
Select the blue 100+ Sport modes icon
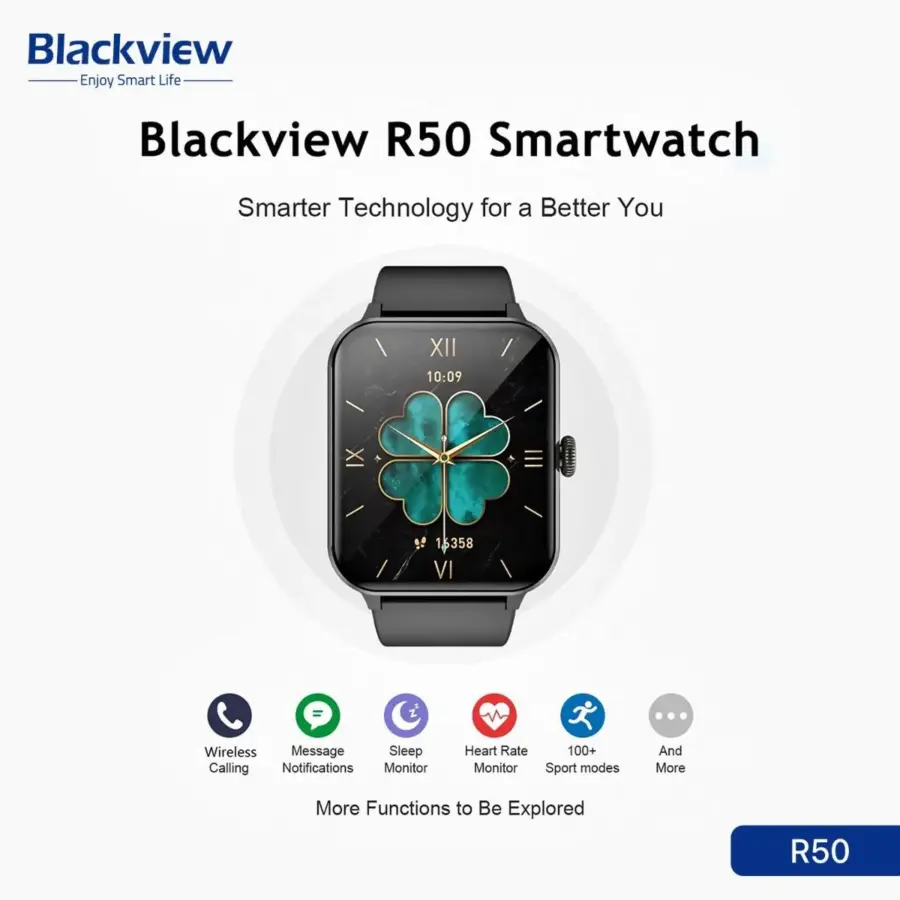583,715
